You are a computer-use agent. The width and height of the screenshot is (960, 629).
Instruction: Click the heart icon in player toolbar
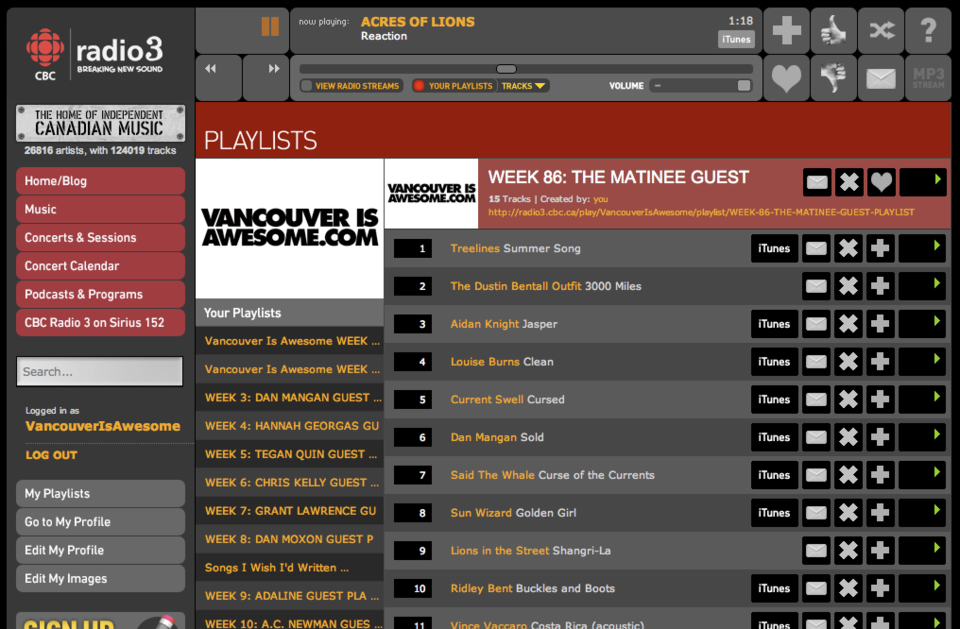click(787, 78)
